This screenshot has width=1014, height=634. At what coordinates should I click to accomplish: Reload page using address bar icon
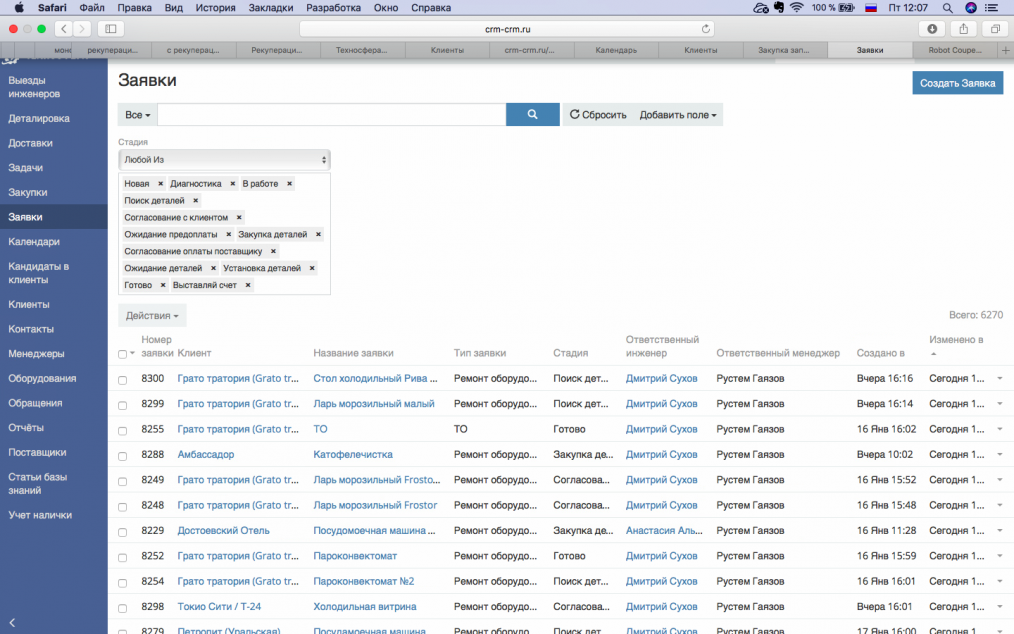[x=706, y=29]
